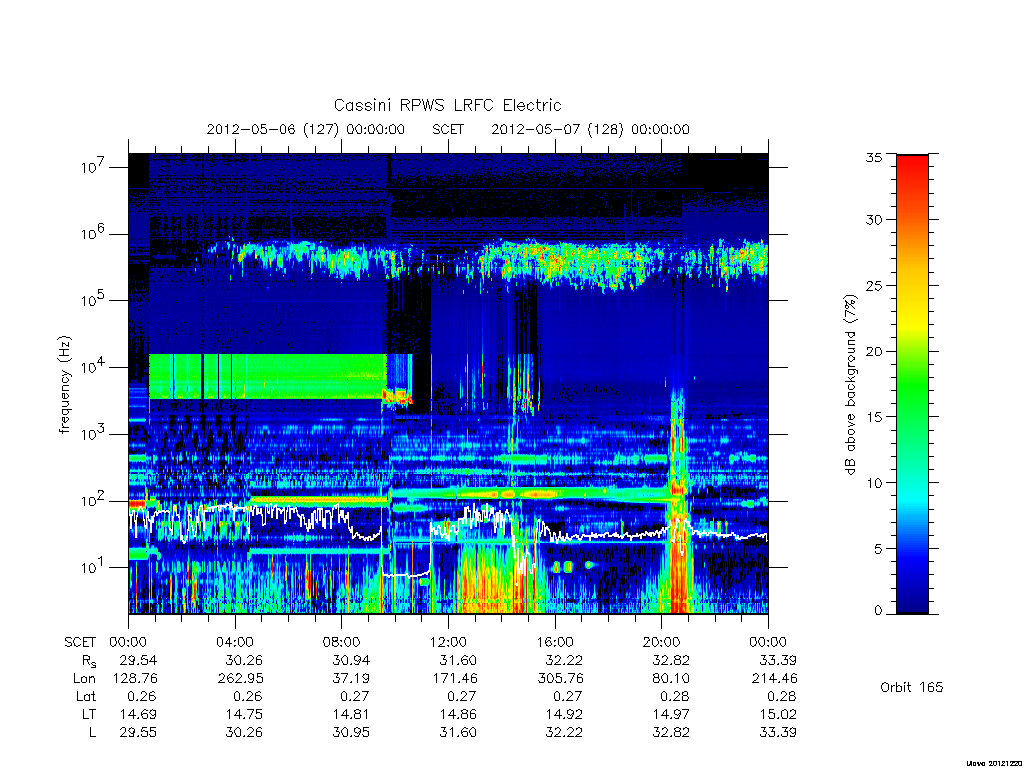Click the Orbit 165 text
The width and height of the screenshot is (1024, 768).
pyautogui.click(x=912, y=687)
